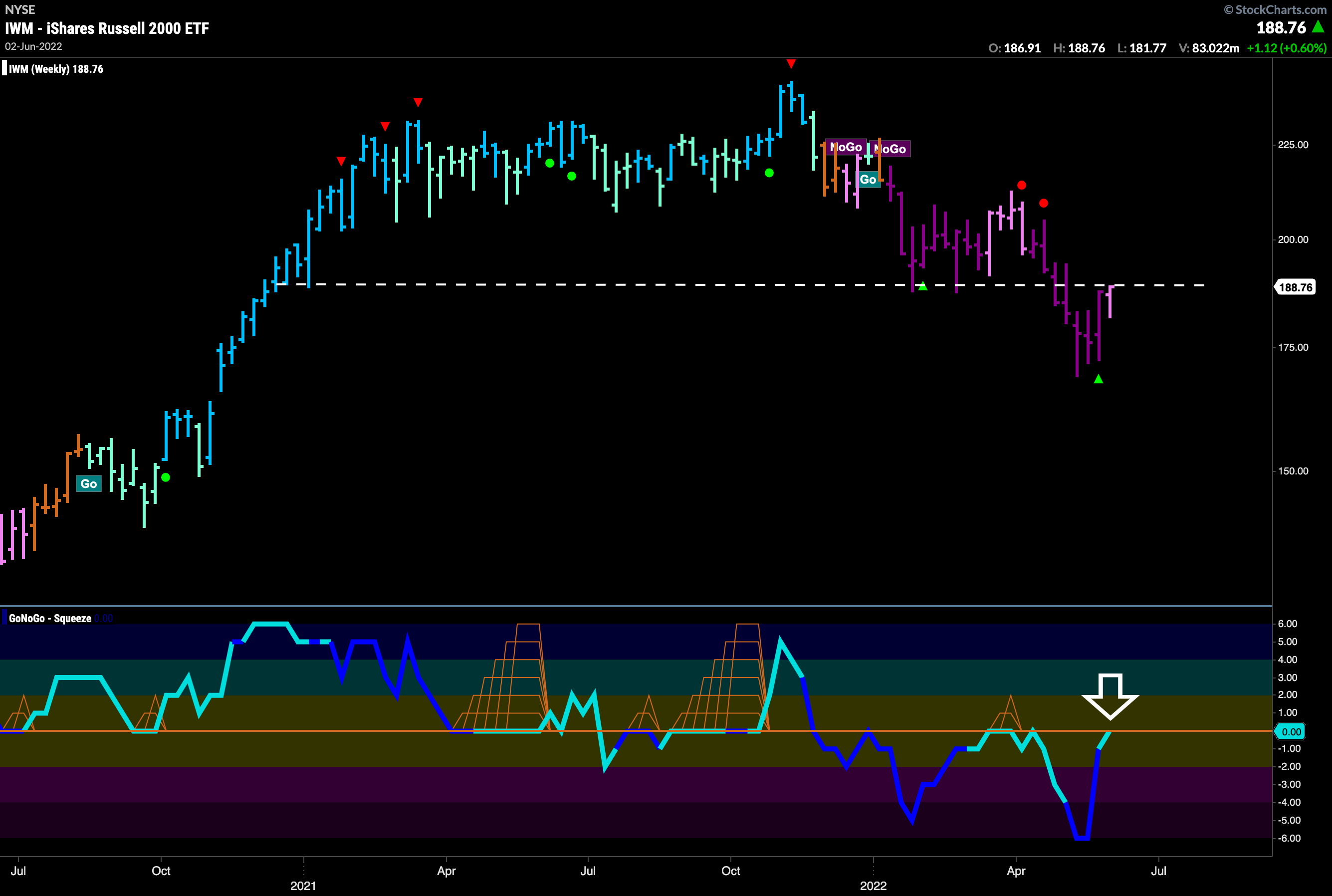This screenshot has height=896, width=1332.
Task: Click the teal Go label near September 2020
Action: click(89, 484)
